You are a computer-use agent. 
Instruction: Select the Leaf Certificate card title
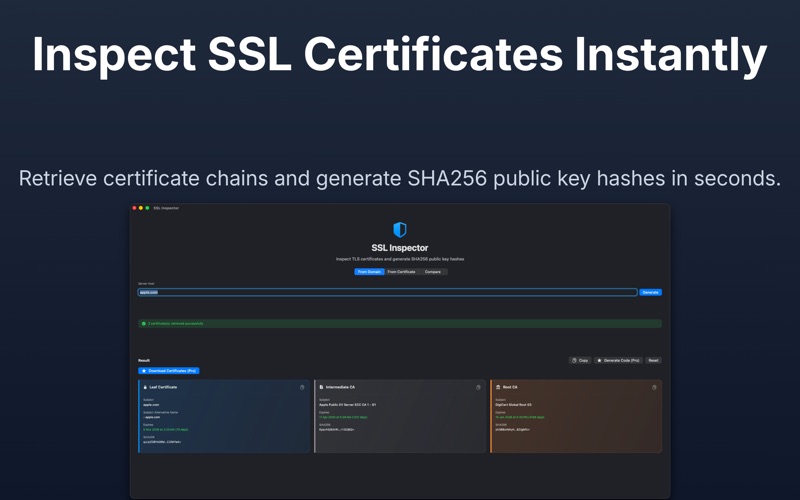[163, 387]
